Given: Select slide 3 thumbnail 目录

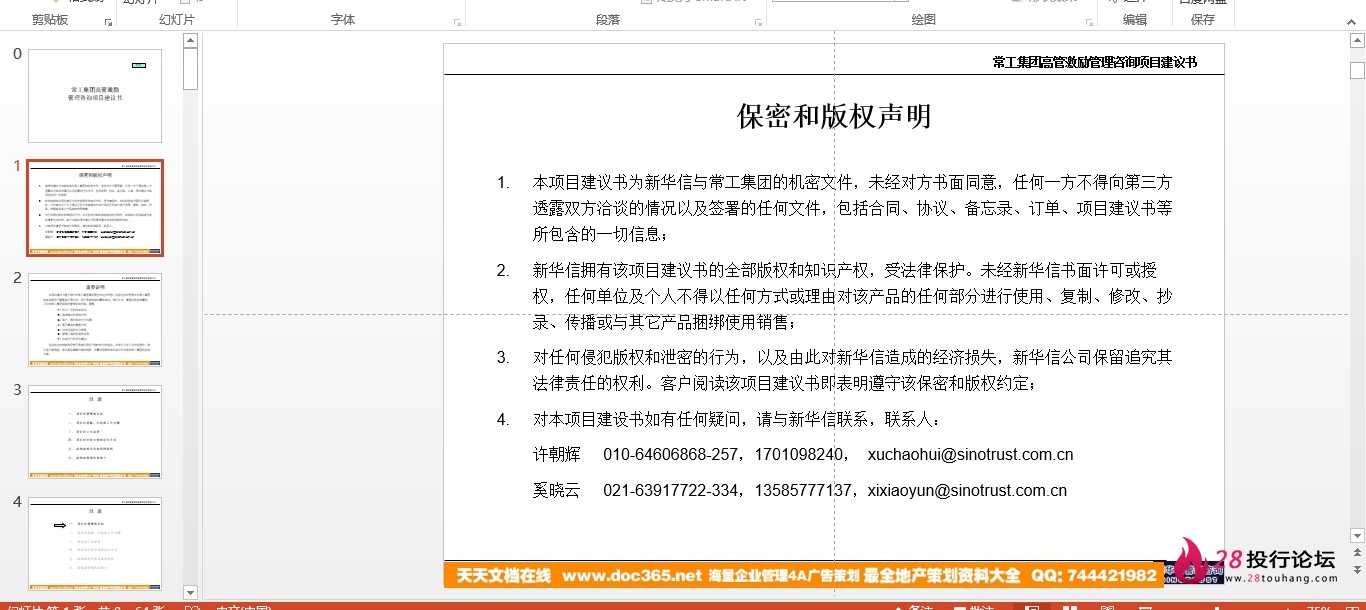Looking at the screenshot, I should pyautogui.click(x=95, y=432).
